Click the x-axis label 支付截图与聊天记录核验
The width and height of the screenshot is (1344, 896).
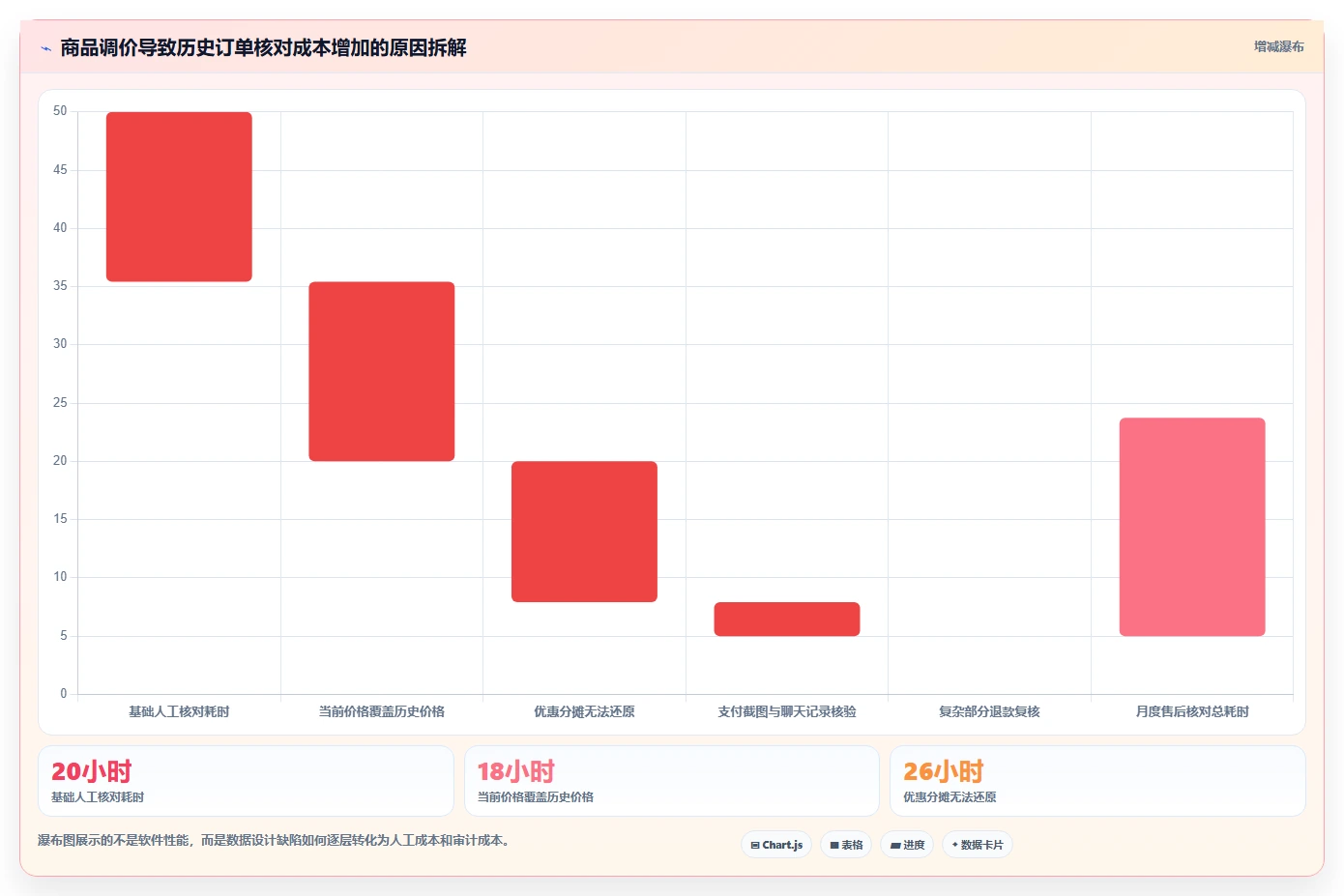coord(787,711)
